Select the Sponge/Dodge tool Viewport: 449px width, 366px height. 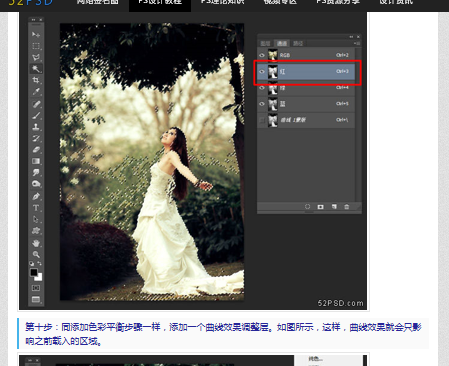click(x=36, y=184)
